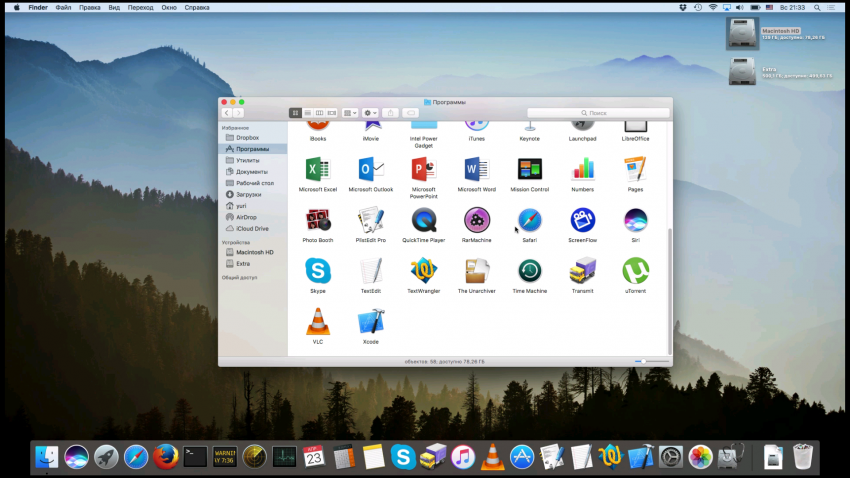Open the Правка menu
The height and width of the screenshot is (478, 850).
point(89,8)
